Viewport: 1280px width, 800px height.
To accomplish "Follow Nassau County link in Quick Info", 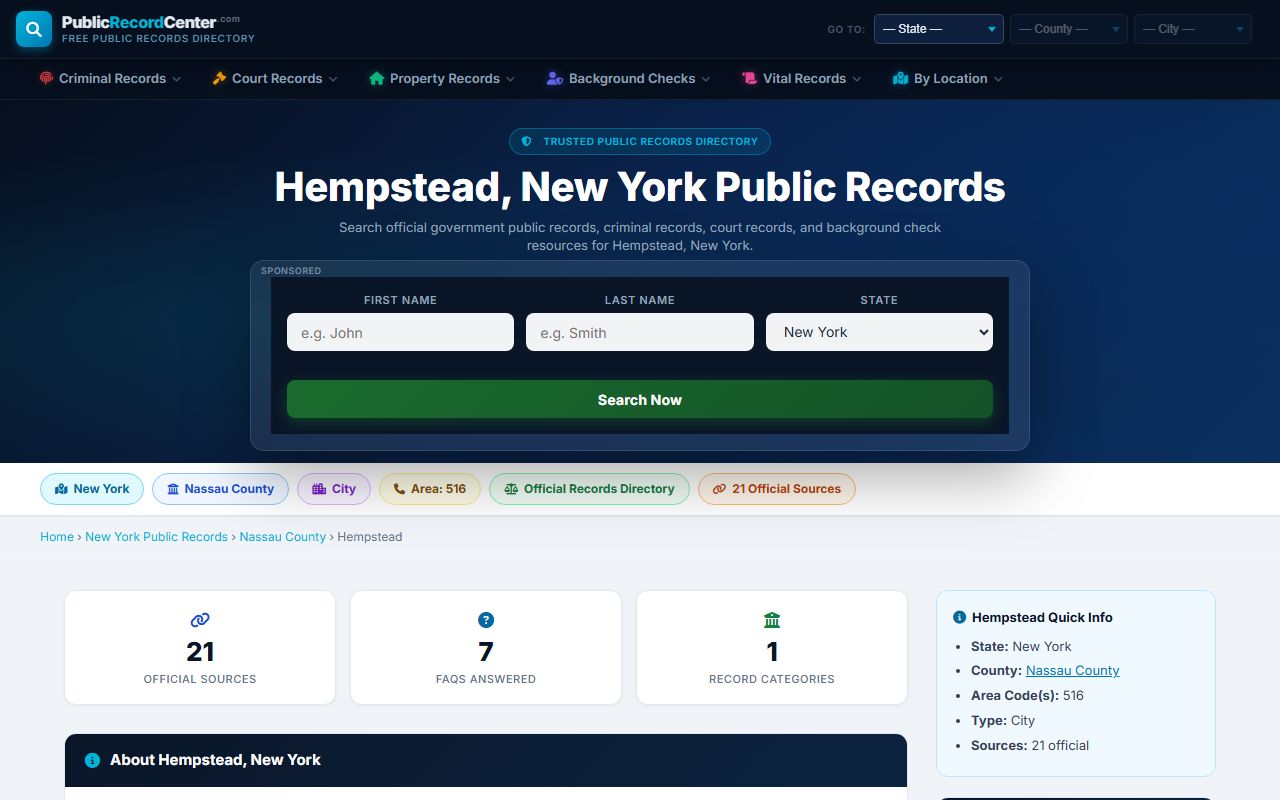I will pos(1073,671).
